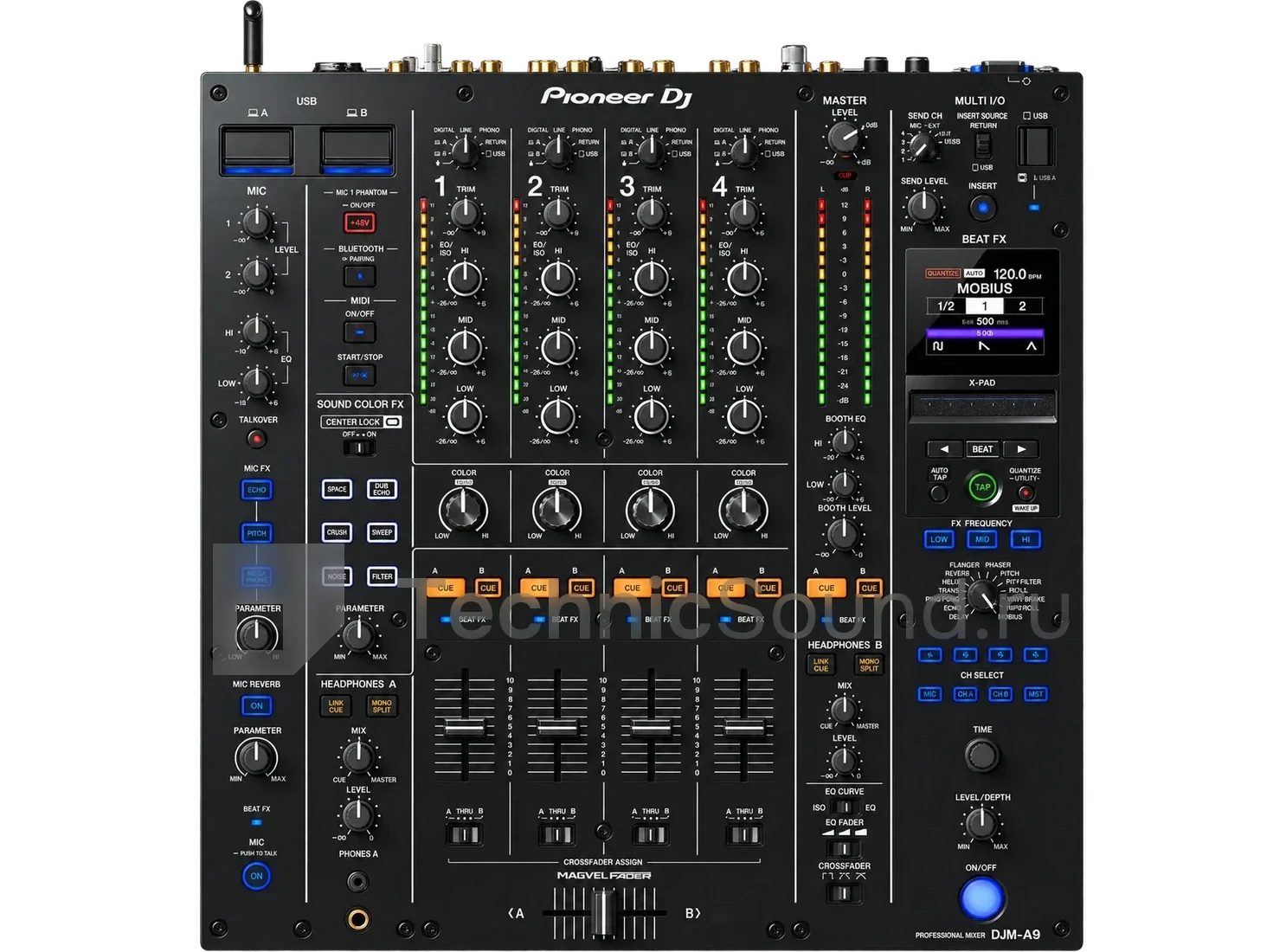Viewport: 1286px width, 952px height.
Task: Choose CH B in the CH SELECT row
Action: point(1000,694)
